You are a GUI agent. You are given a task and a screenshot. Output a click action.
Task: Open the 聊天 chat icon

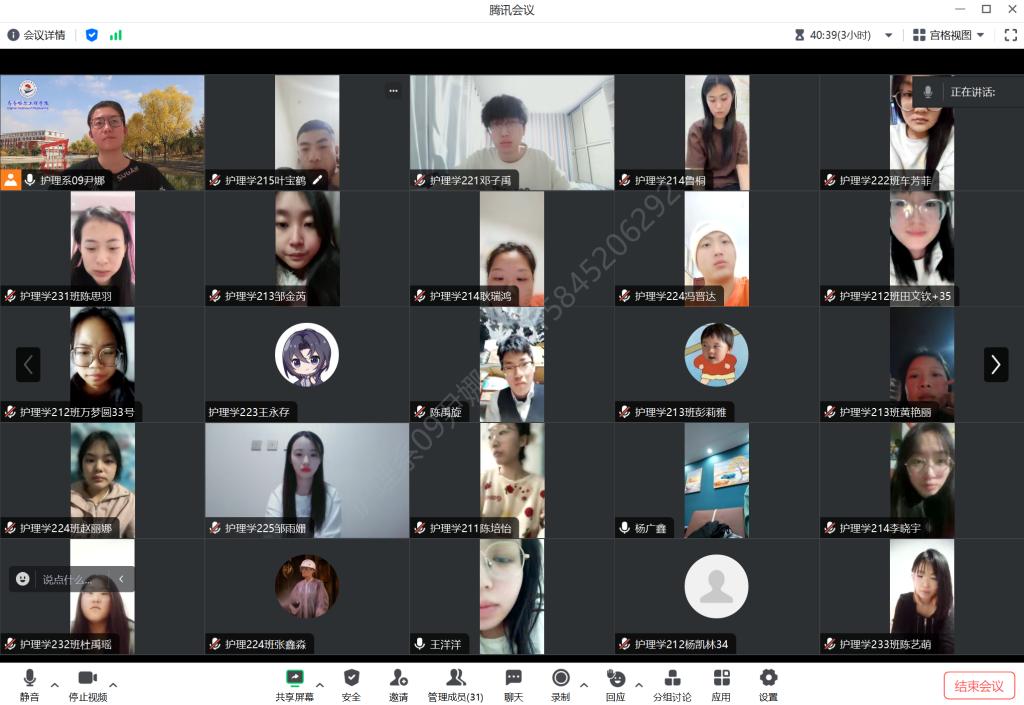coord(513,678)
